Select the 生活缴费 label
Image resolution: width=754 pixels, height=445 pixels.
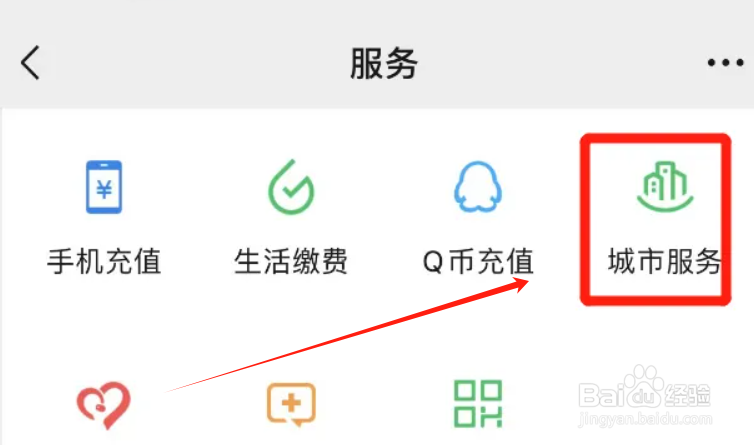click(291, 261)
